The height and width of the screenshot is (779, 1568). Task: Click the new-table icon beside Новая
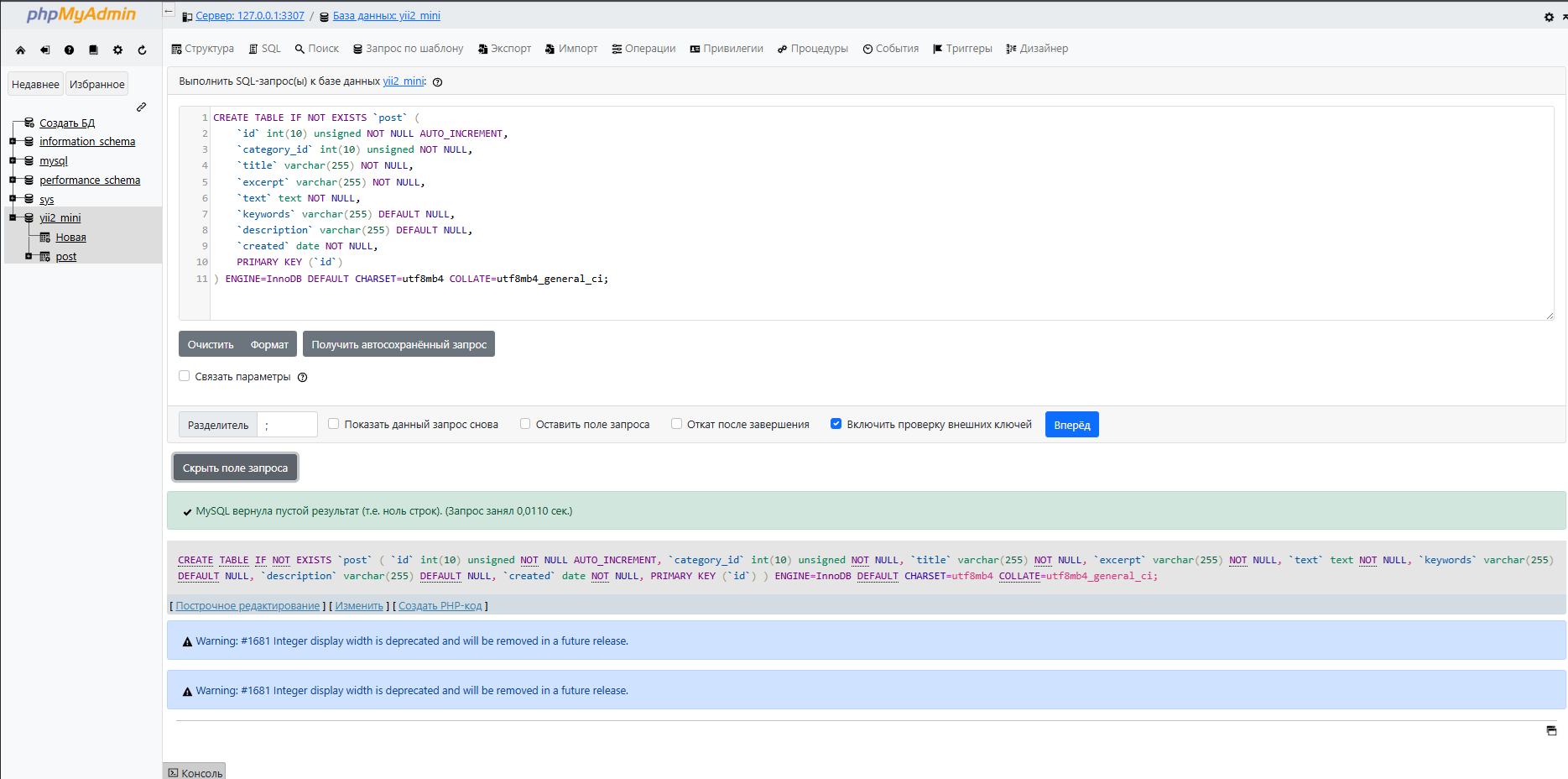point(45,237)
